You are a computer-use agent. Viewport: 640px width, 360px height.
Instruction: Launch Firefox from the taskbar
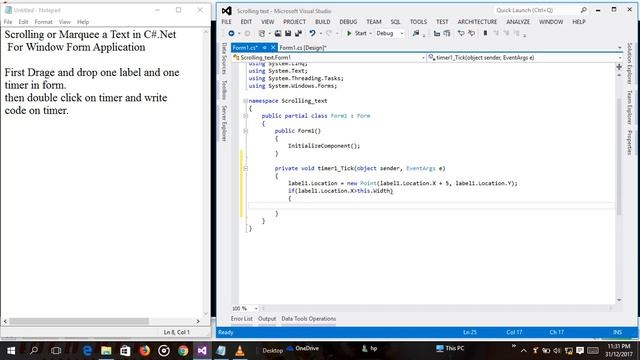click(144, 351)
